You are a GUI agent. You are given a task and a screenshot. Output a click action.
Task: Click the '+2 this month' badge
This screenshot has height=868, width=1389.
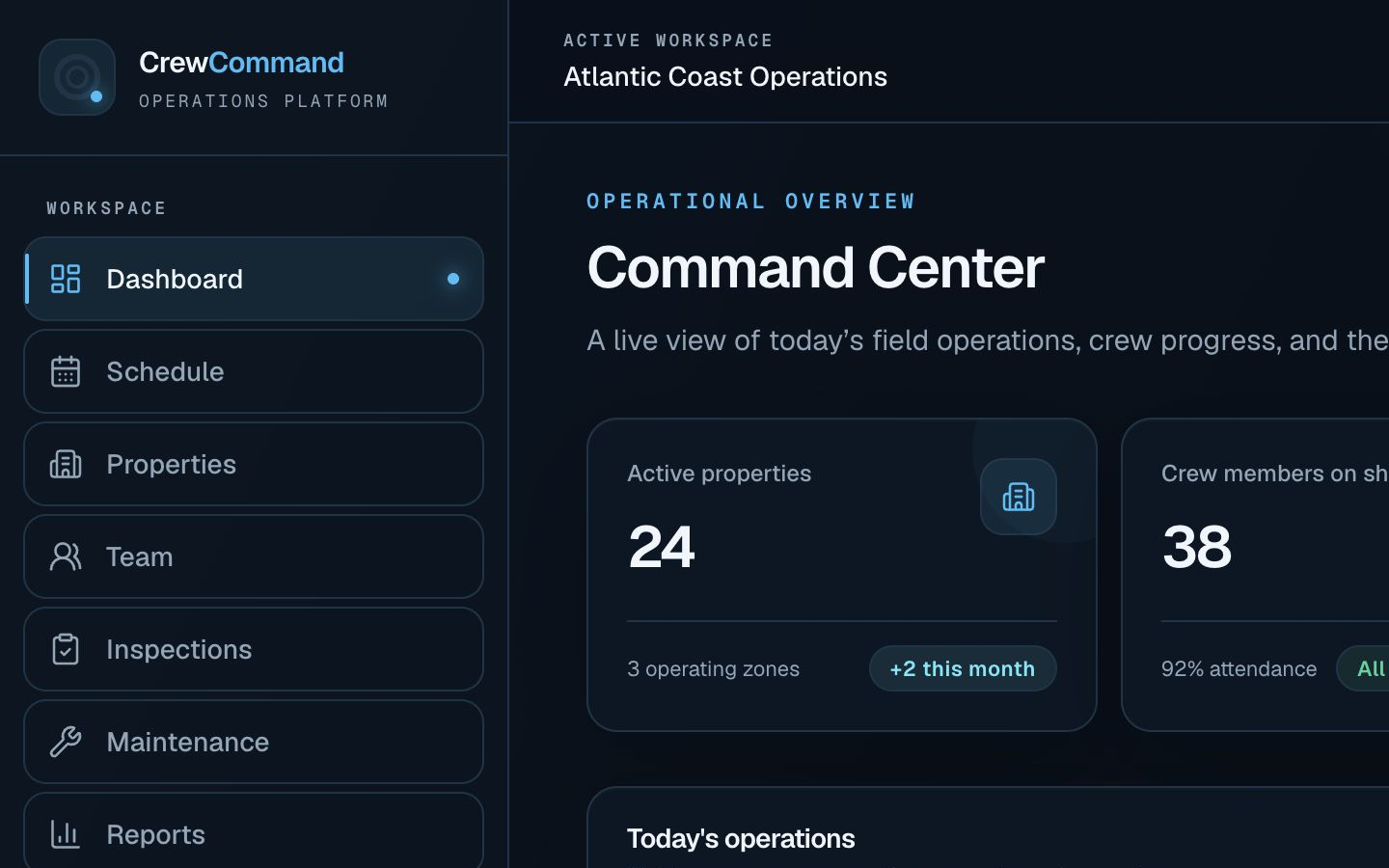click(963, 668)
